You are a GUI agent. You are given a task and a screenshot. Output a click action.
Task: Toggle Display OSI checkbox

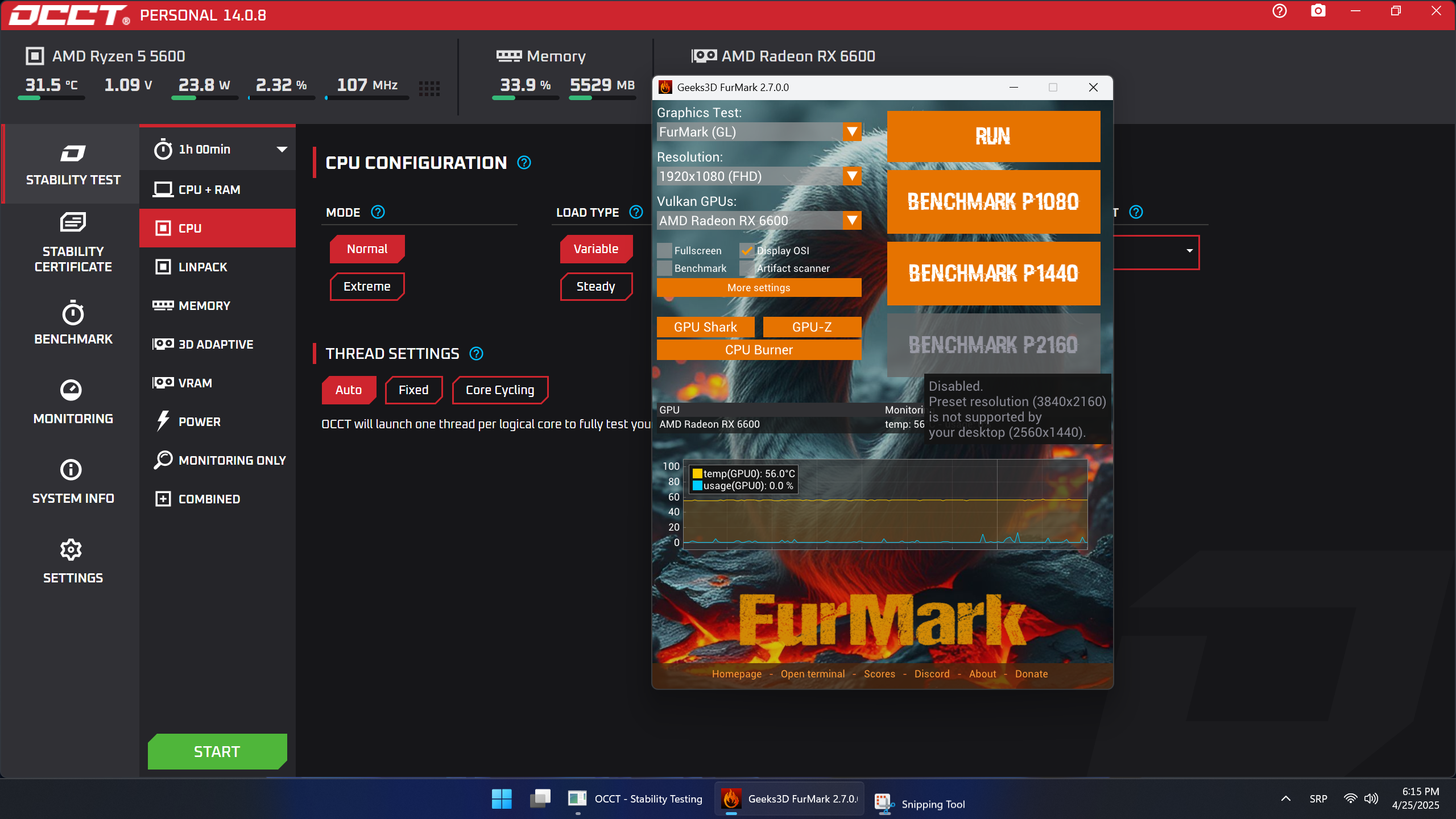coord(747,251)
